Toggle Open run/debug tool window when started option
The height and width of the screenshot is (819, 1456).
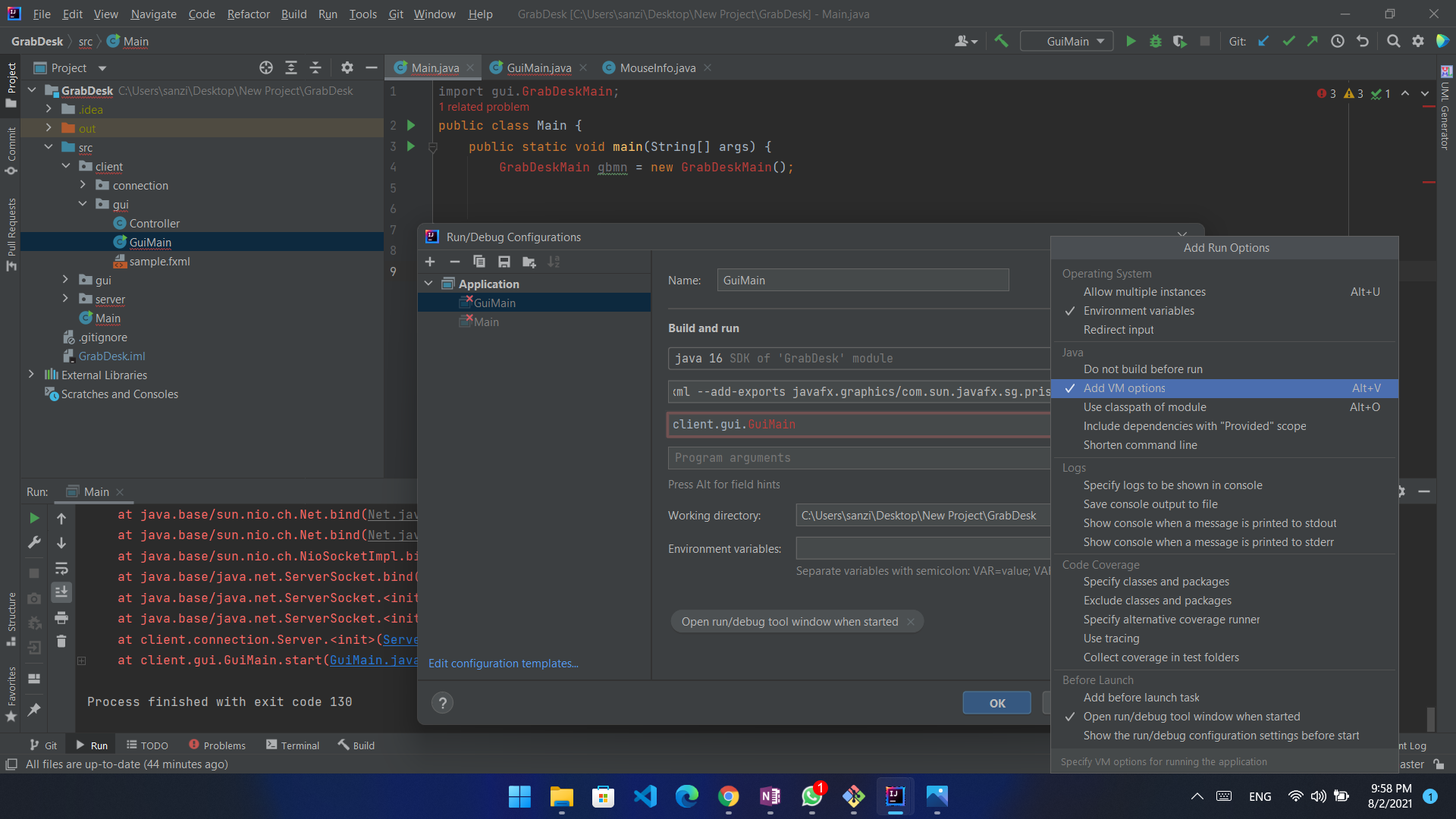1224,717
